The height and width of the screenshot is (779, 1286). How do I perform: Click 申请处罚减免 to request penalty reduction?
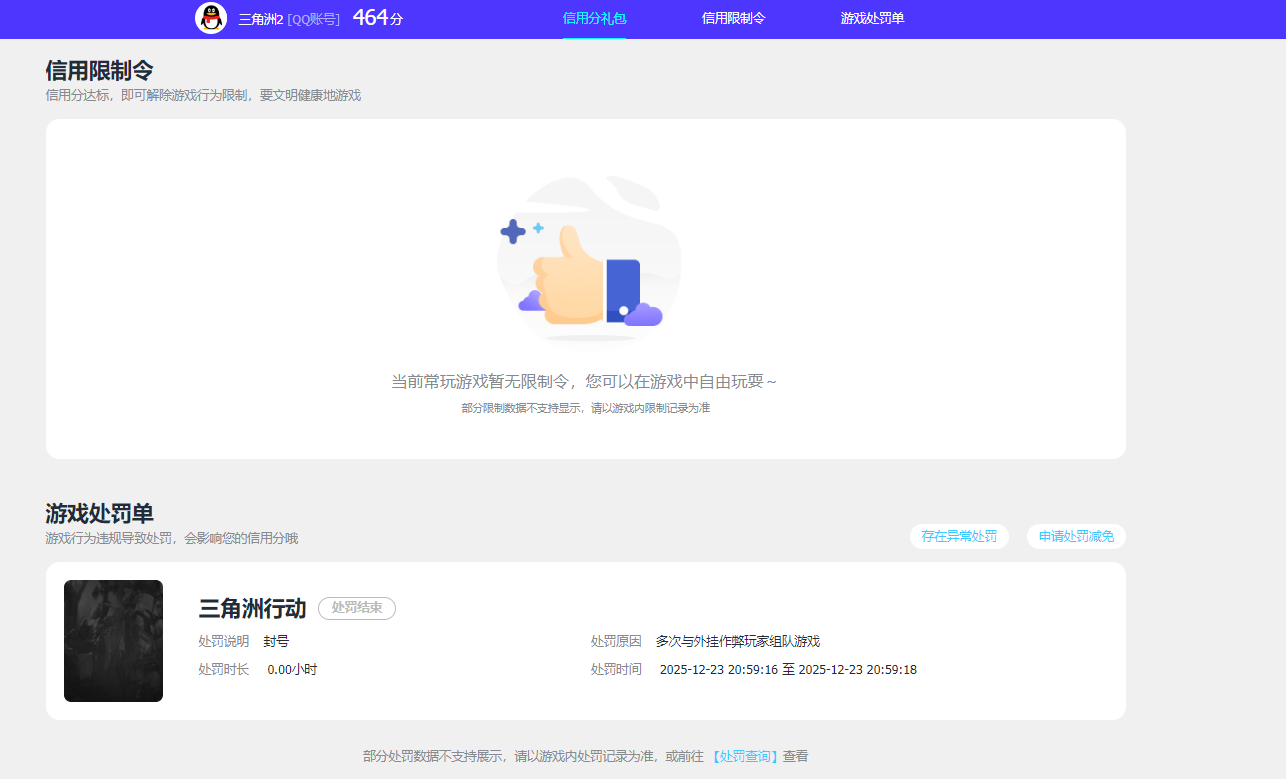(x=1076, y=536)
